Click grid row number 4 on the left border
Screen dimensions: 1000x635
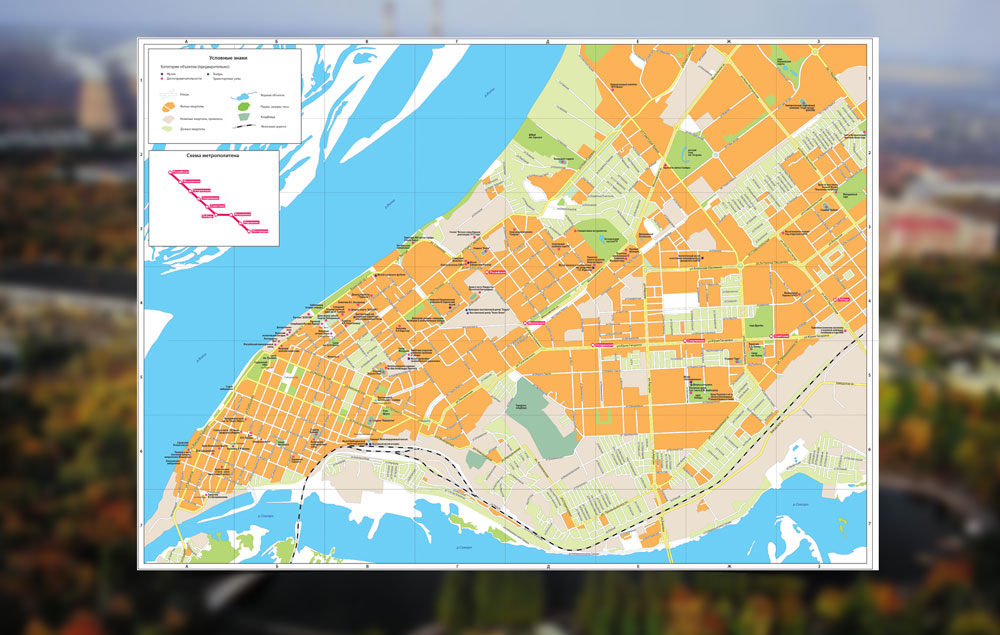click(141, 302)
